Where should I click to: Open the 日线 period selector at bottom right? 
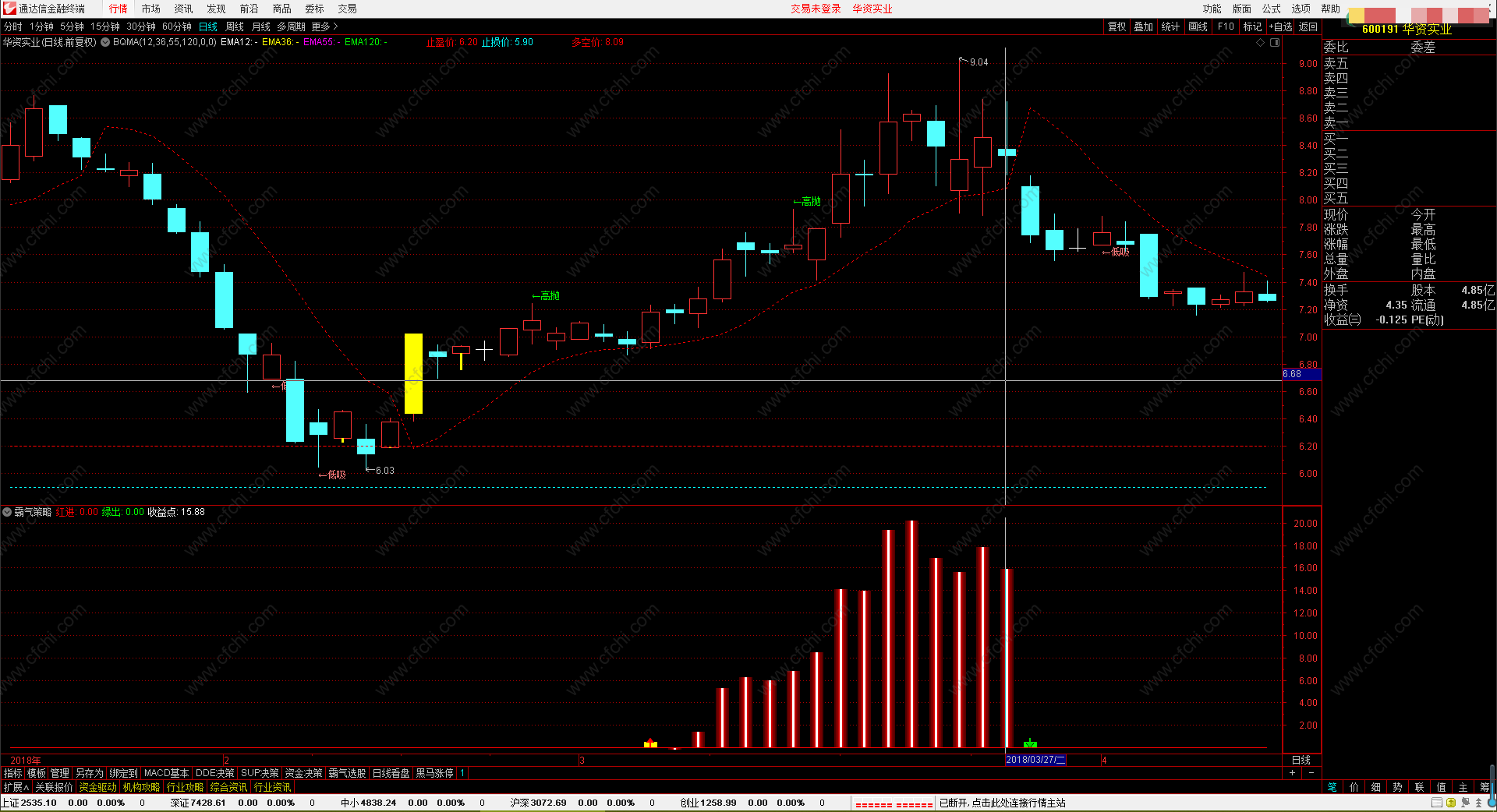[1301, 760]
